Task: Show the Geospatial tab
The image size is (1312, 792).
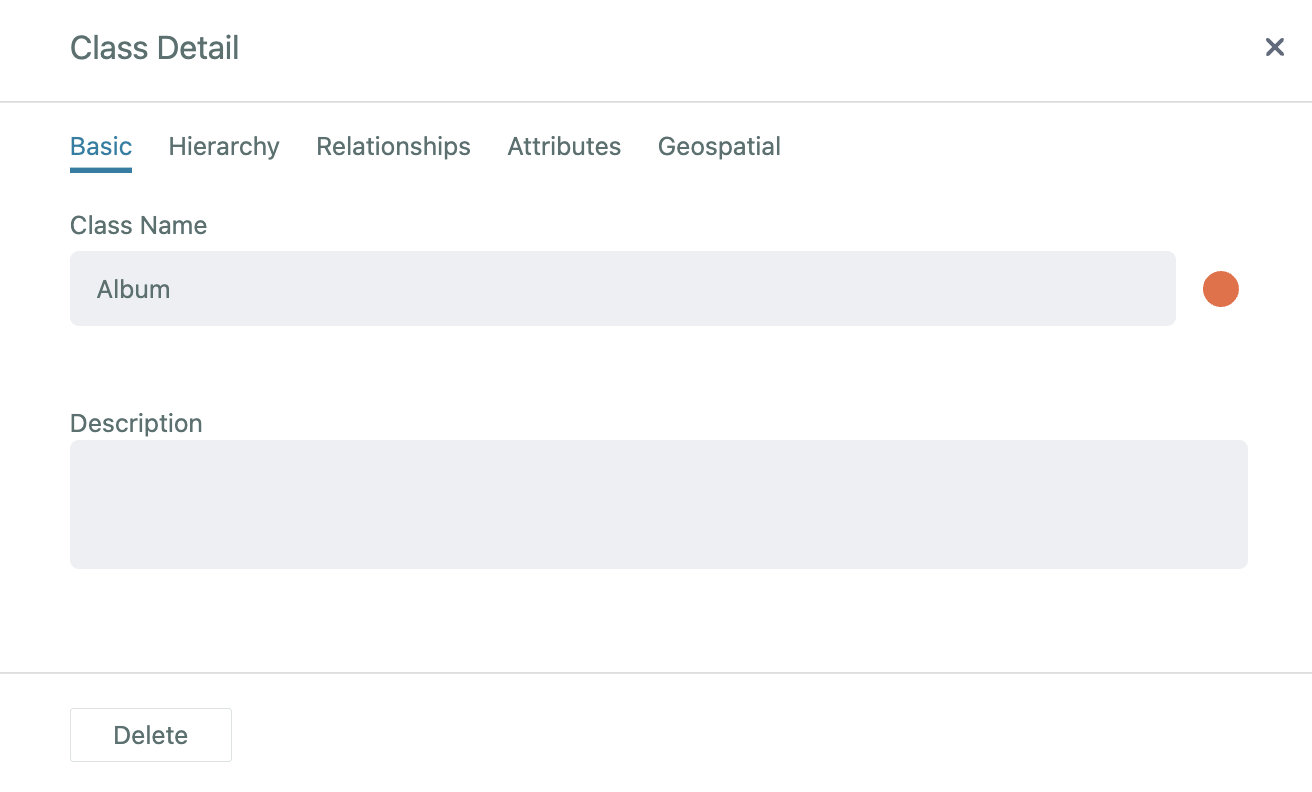Action: click(x=719, y=146)
